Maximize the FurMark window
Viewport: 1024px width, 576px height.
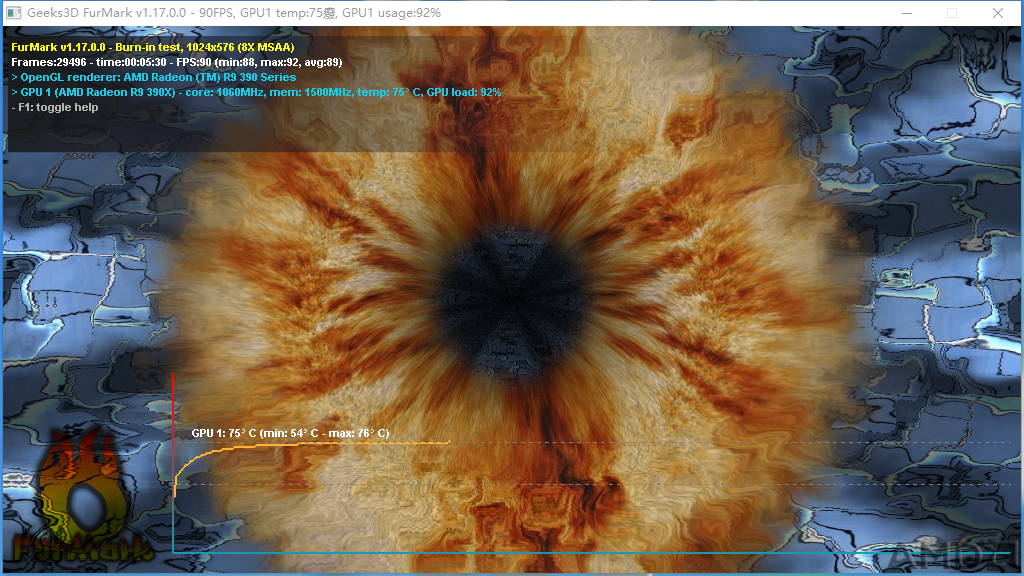[x=952, y=13]
